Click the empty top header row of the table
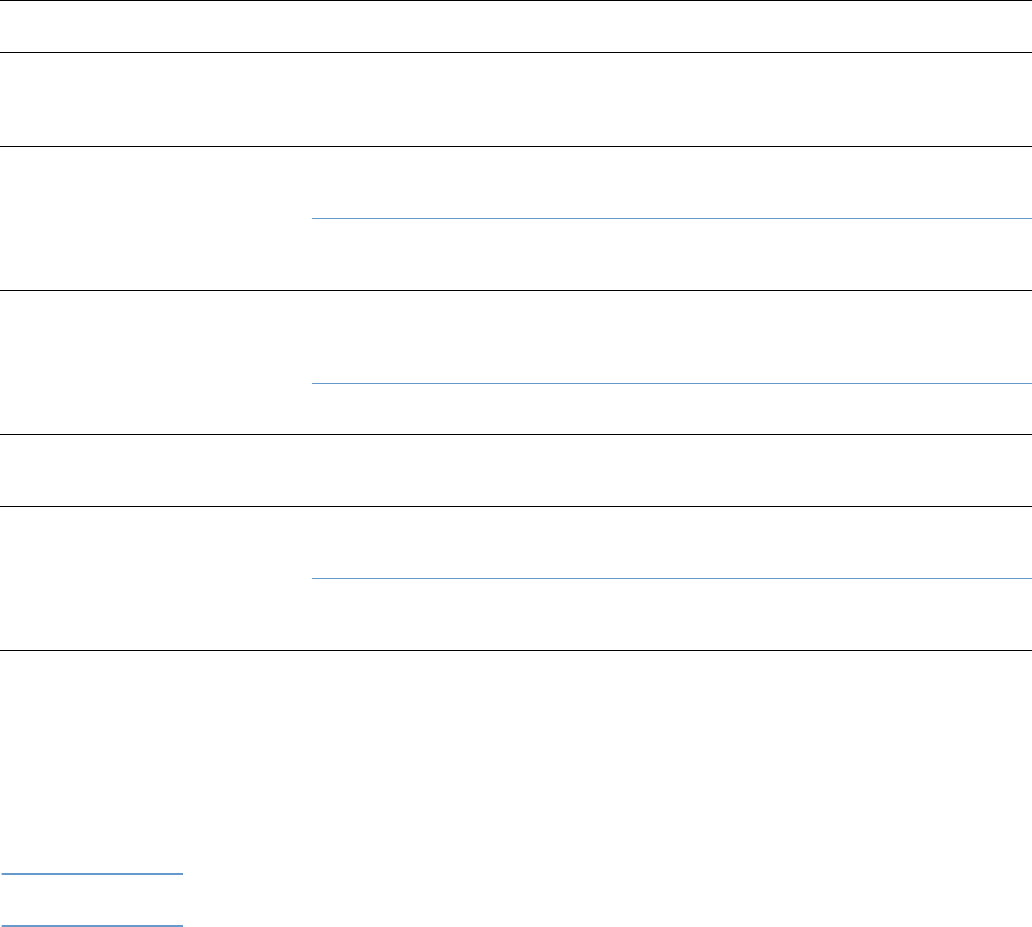 [516, 27]
